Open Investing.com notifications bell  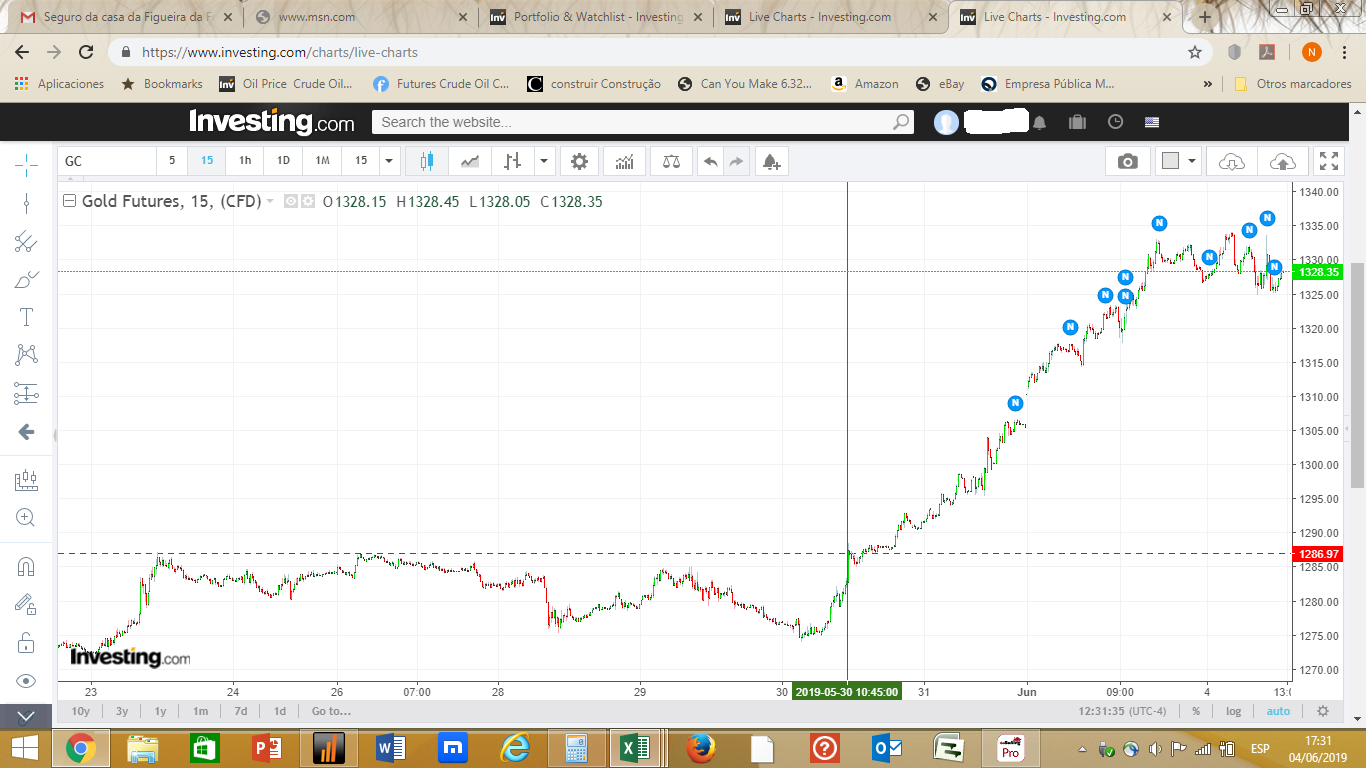click(1040, 122)
